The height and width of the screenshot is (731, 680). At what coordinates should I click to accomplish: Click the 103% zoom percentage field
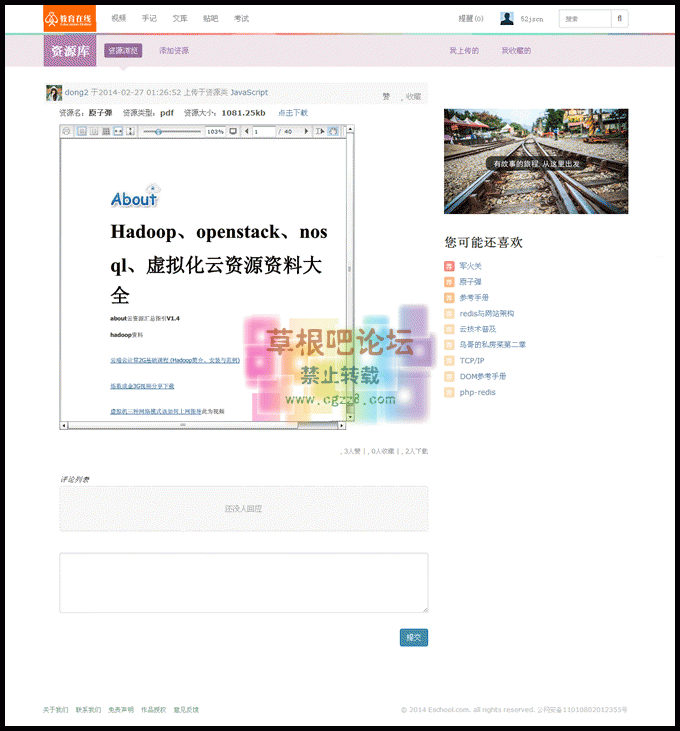[x=215, y=132]
